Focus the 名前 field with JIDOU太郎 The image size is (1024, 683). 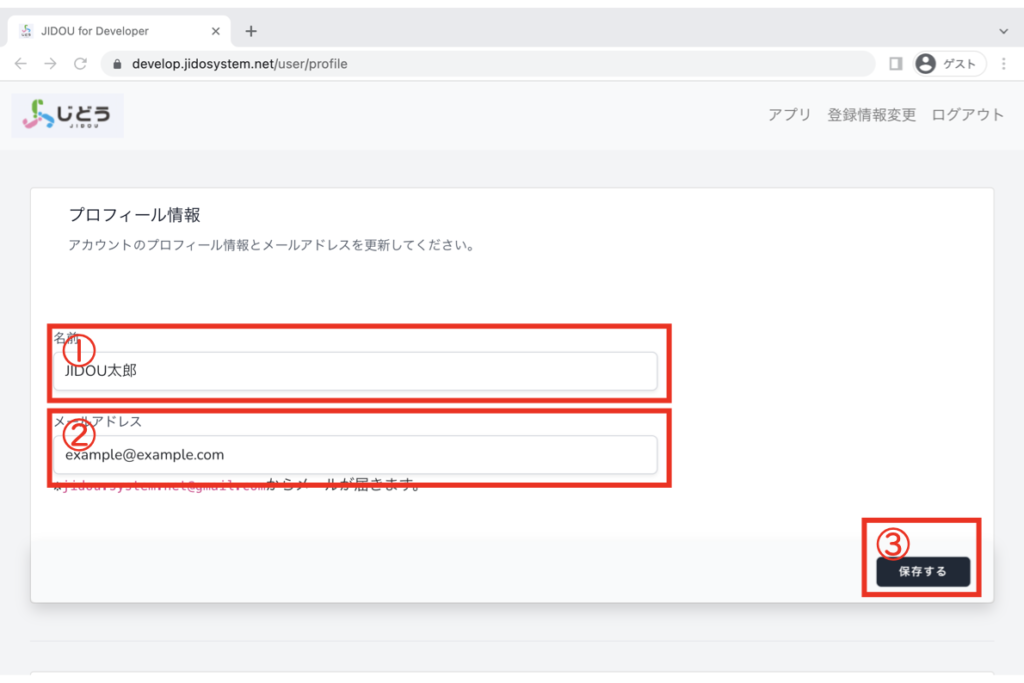point(355,371)
